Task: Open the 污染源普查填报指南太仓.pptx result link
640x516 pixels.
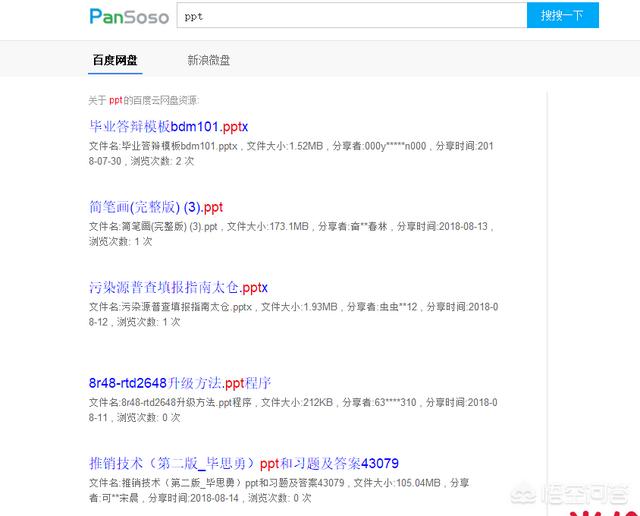Action: (178, 287)
